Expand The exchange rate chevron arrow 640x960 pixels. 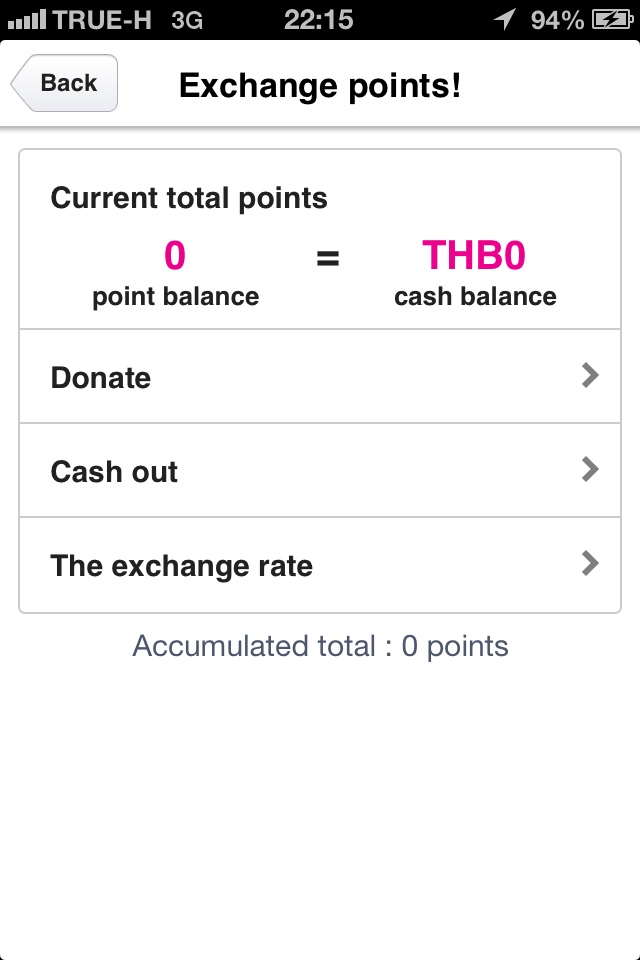tap(590, 563)
